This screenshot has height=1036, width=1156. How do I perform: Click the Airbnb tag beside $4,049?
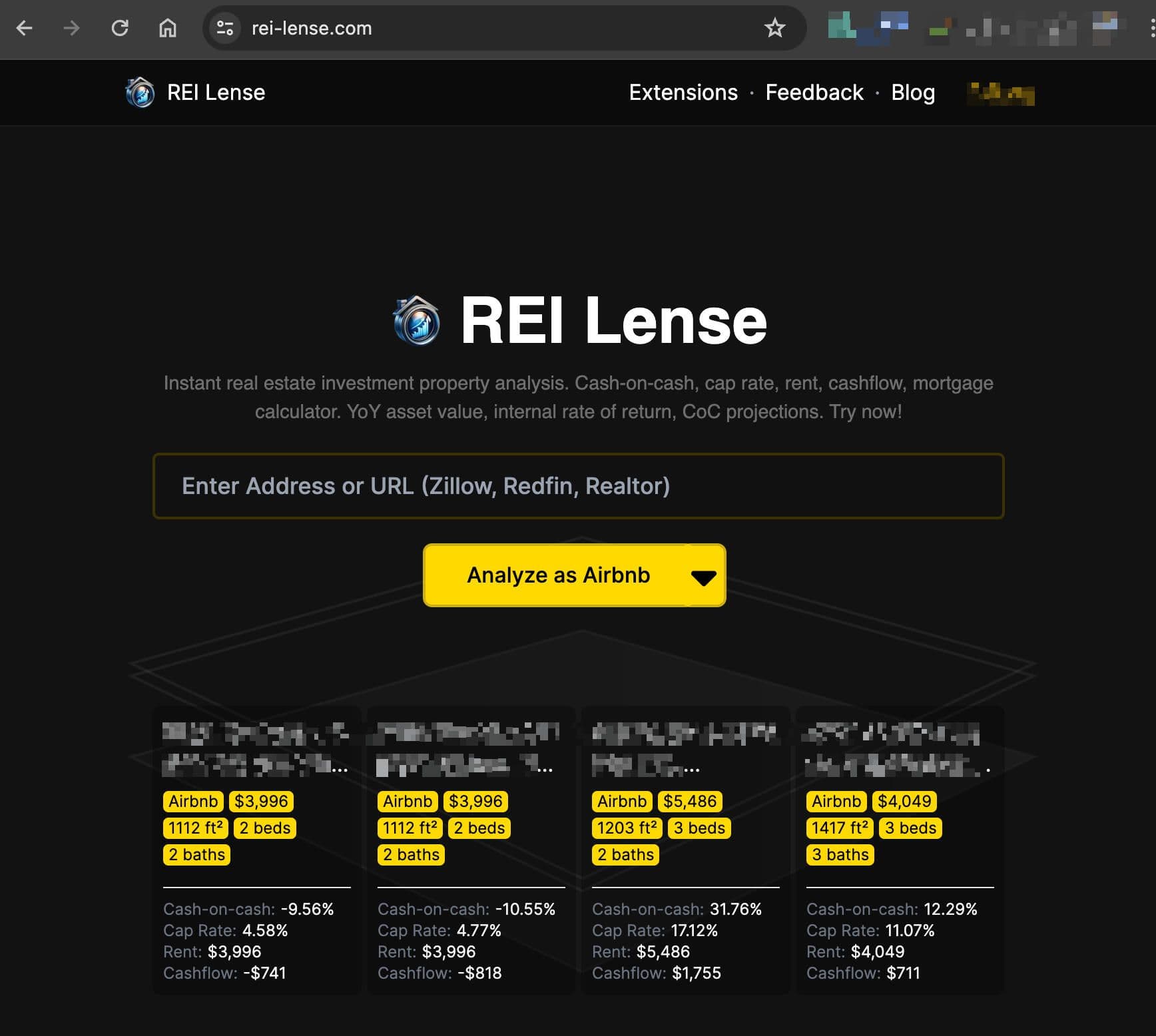pos(836,801)
